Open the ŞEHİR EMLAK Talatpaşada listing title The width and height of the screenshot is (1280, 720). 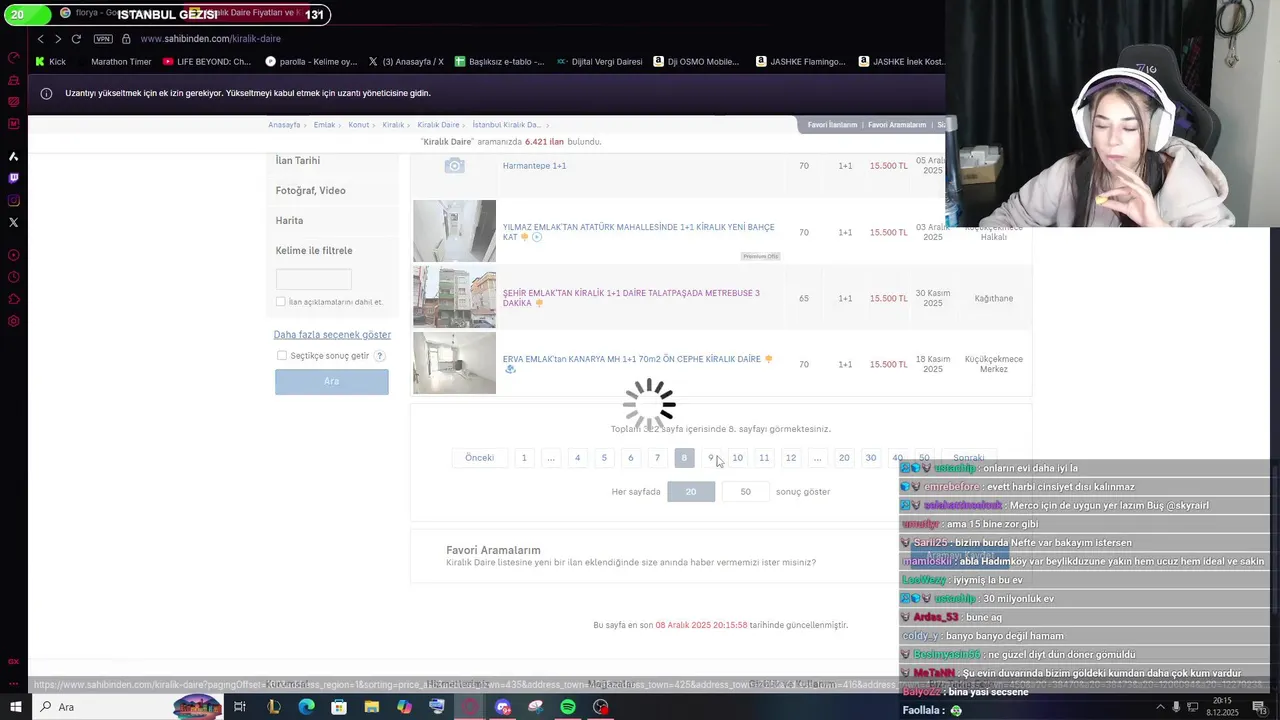[x=631, y=298]
